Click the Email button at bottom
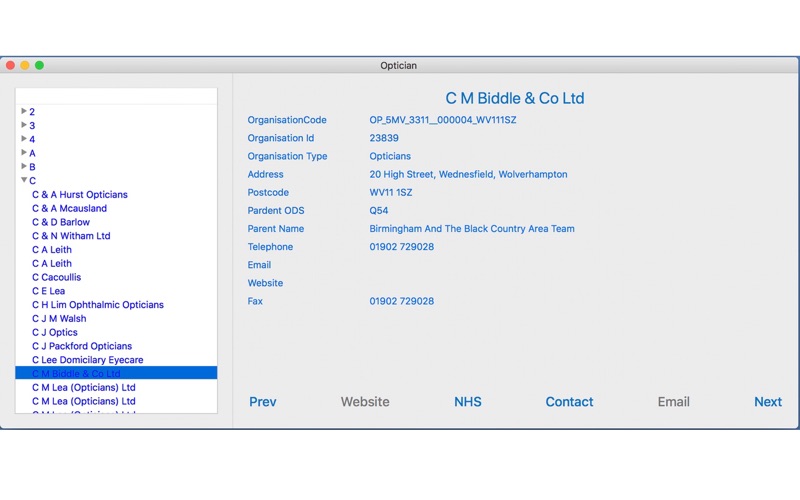The image size is (800, 500). point(673,402)
